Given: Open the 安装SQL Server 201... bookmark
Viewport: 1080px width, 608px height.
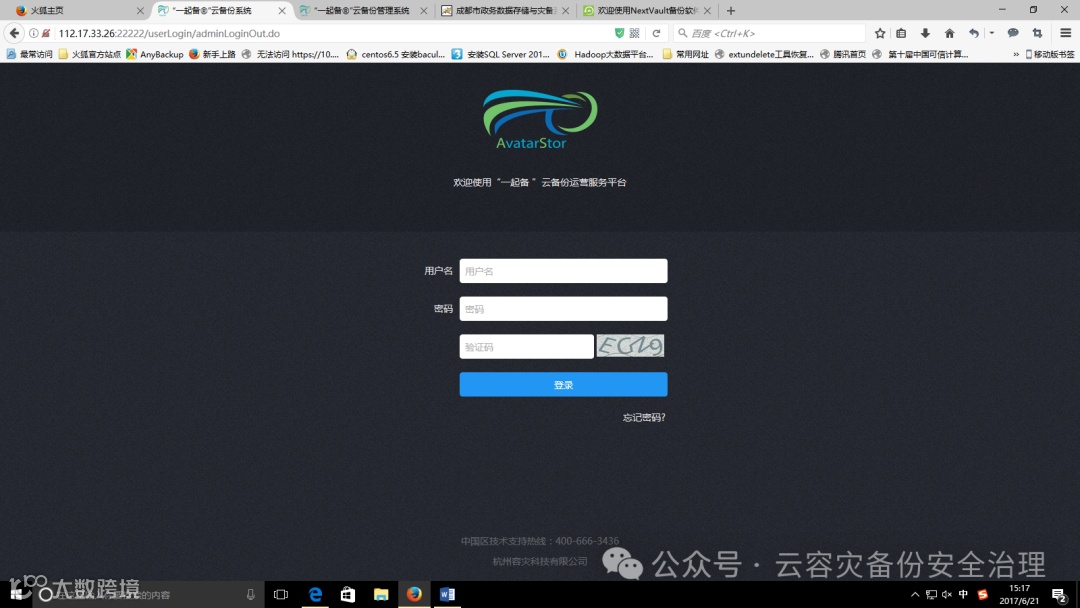Looking at the screenshot, I should pyautogui.click(x=501, y=54).
